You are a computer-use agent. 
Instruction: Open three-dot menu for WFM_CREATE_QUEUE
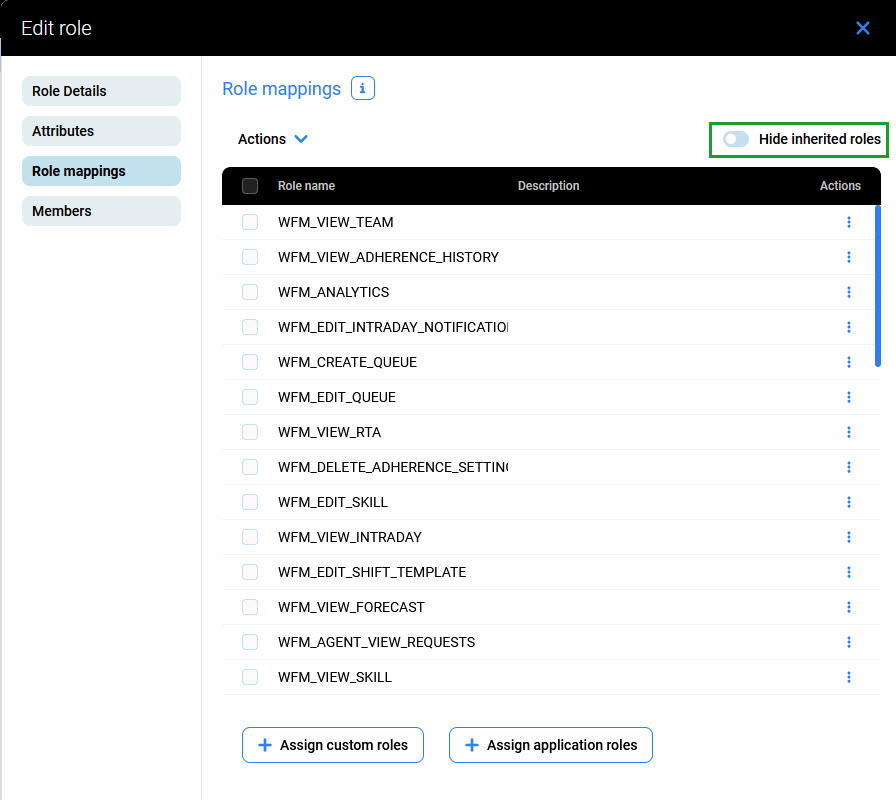click(x=848, y=362)
